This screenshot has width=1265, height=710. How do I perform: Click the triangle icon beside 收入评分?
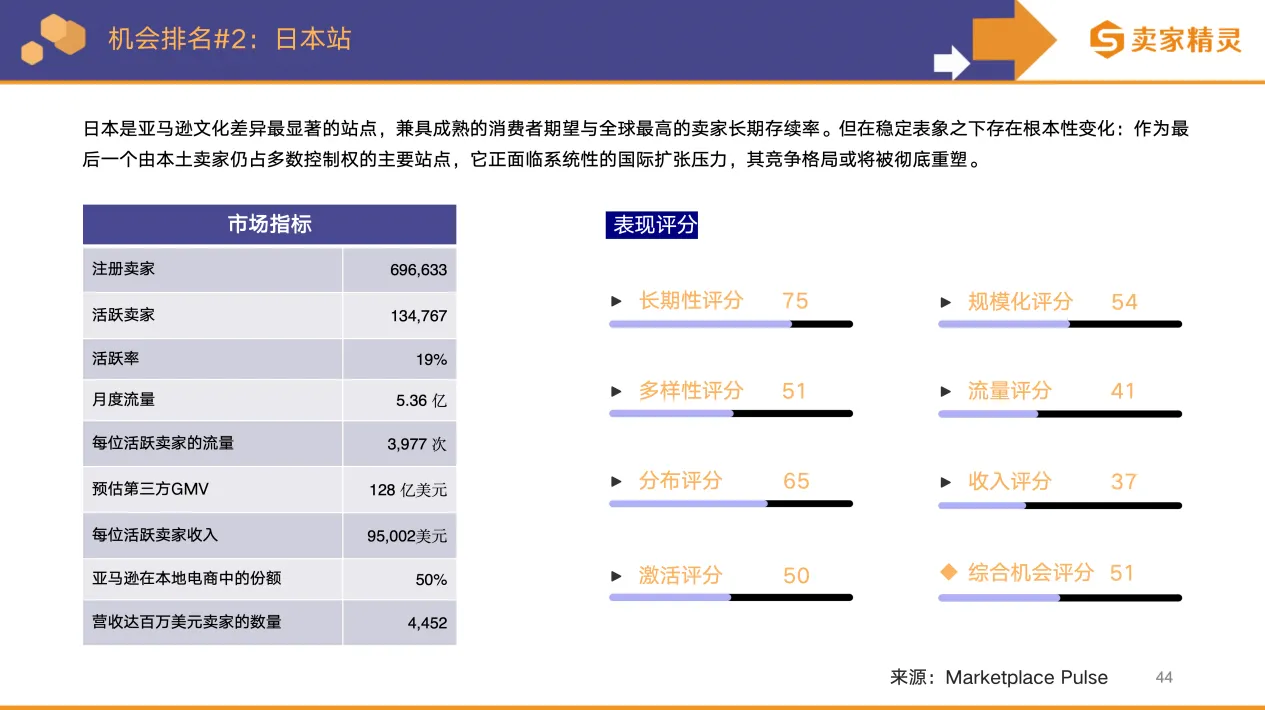pyautogui.click(x=944, y=481)
